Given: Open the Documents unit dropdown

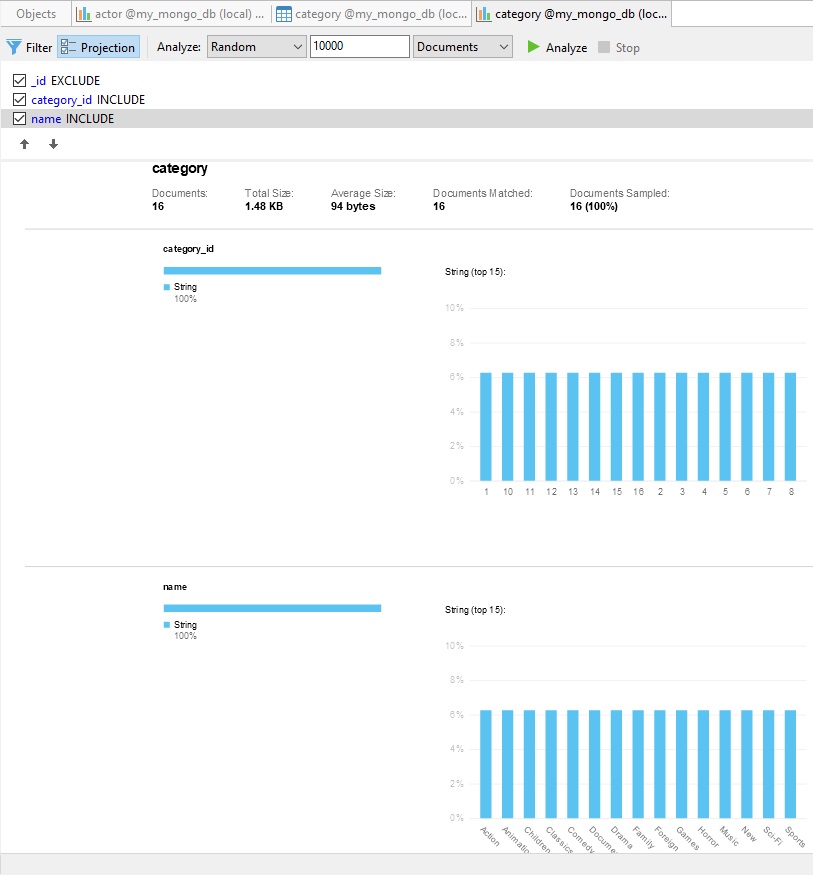Looking at the screenshot, I should point(463,47).
